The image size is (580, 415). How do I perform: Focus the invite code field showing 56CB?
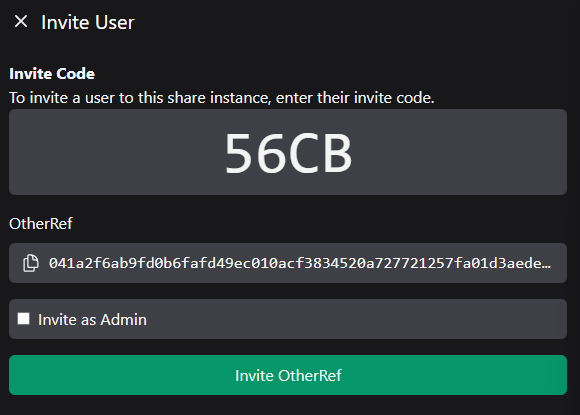point(288,152)
